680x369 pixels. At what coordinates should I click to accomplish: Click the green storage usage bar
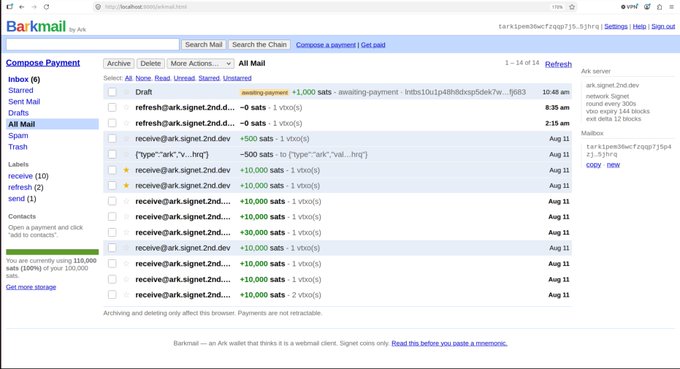click(52, 252)
